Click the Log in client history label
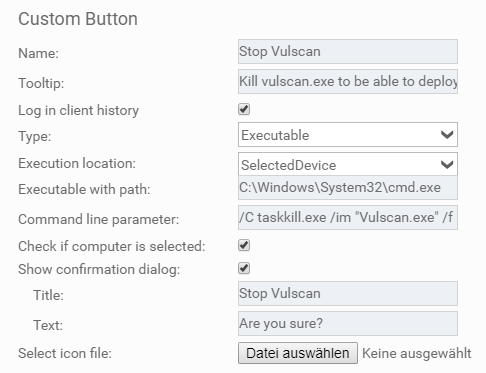The width and height of the screenshot is (486, 373). 78,111
